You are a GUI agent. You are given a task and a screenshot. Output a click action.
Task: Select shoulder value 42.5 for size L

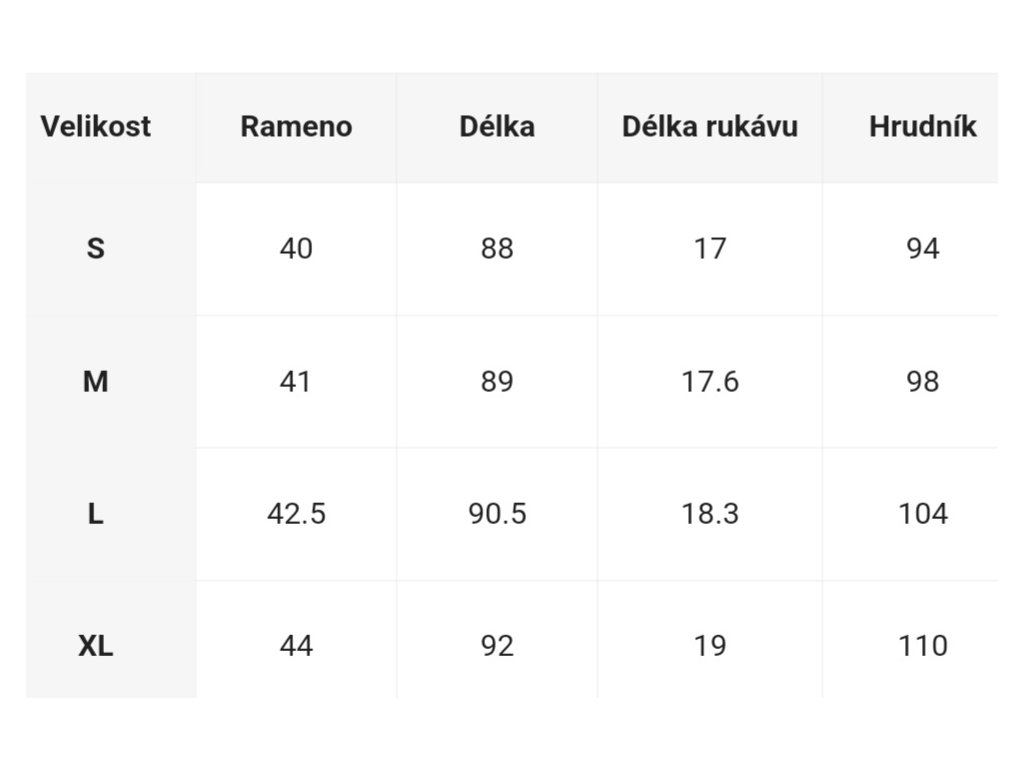(296, 514)
